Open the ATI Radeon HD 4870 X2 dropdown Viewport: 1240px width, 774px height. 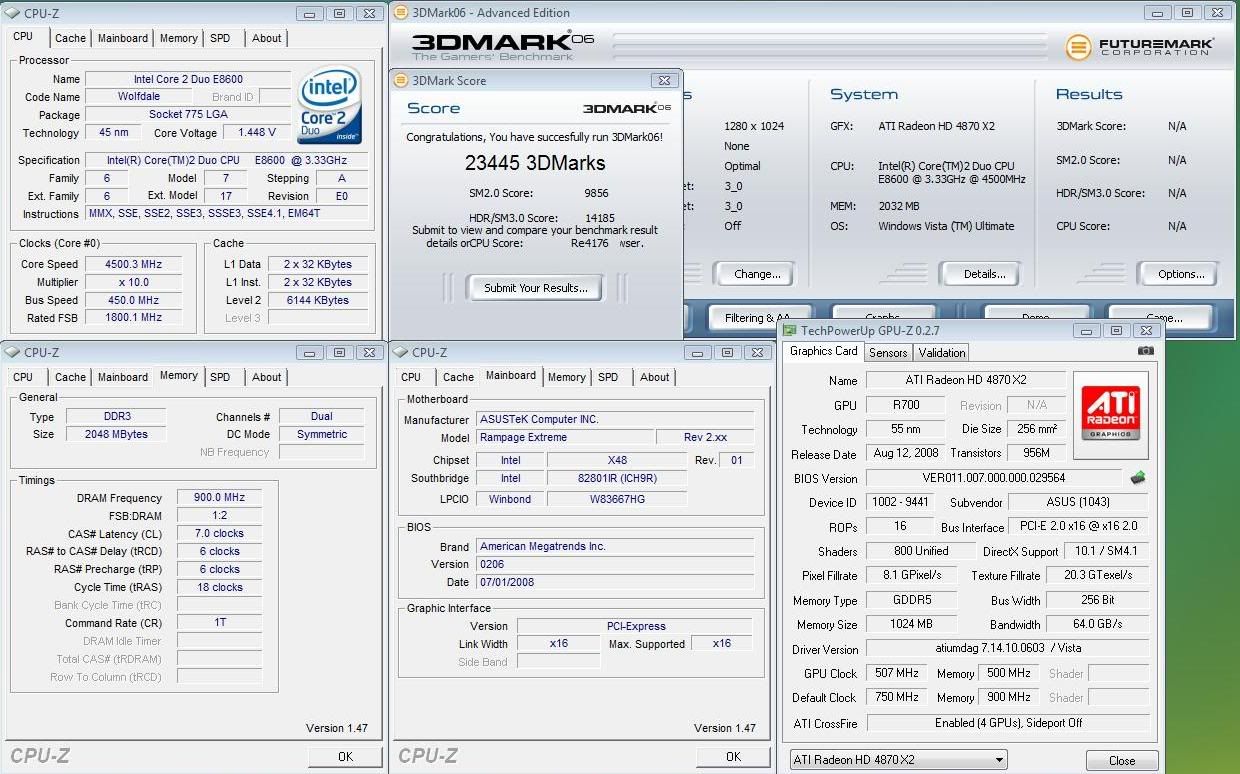click(x=898, y=760)
